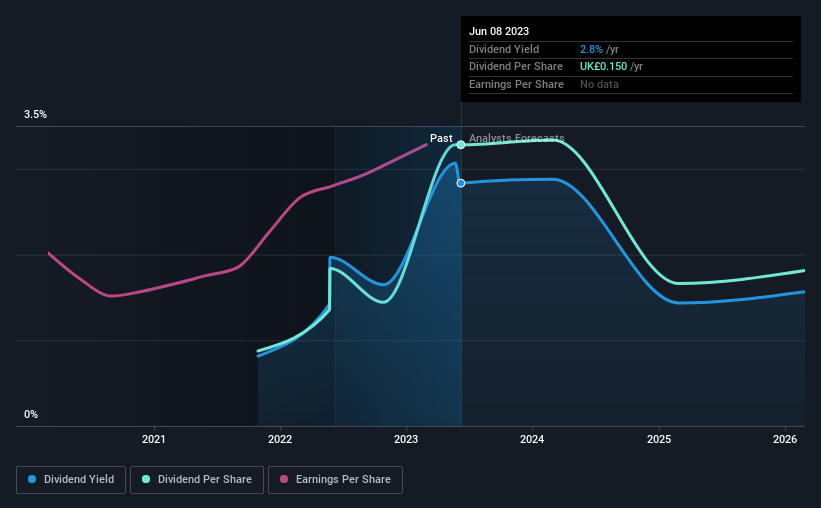Click the 2024 x-axis label

point(532,439)
